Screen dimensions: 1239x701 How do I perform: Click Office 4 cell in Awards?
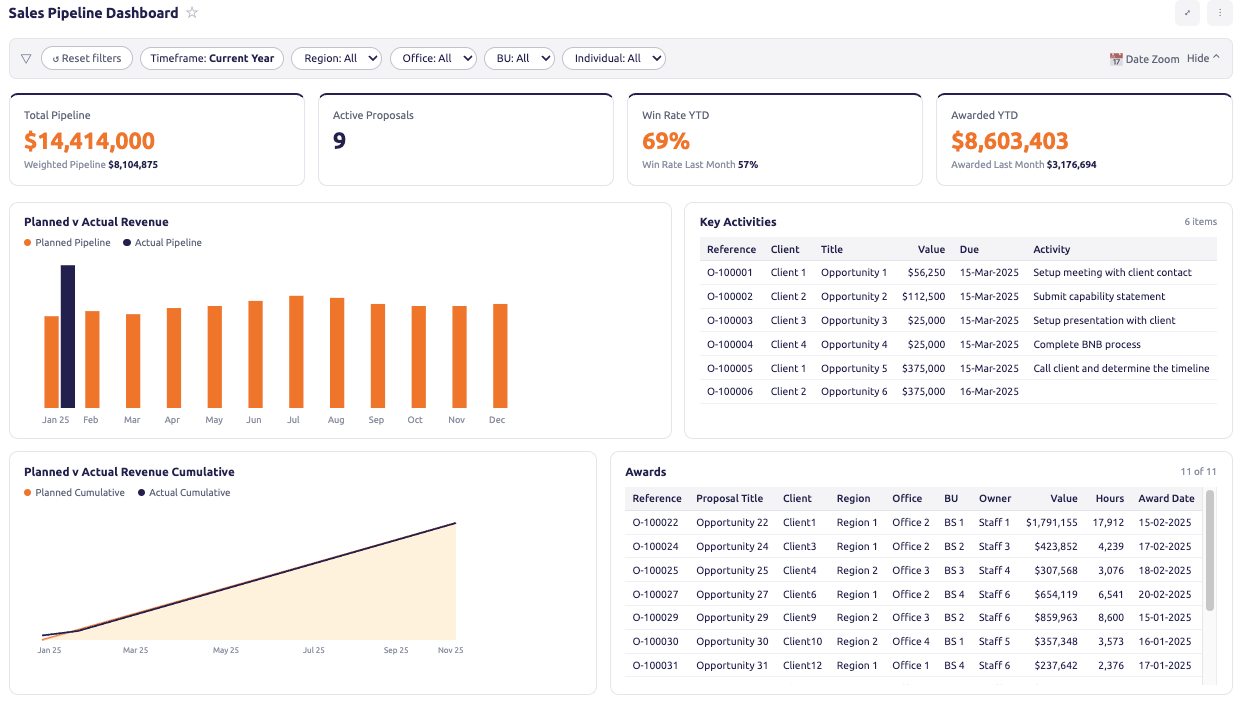click(x=911, y=642)
